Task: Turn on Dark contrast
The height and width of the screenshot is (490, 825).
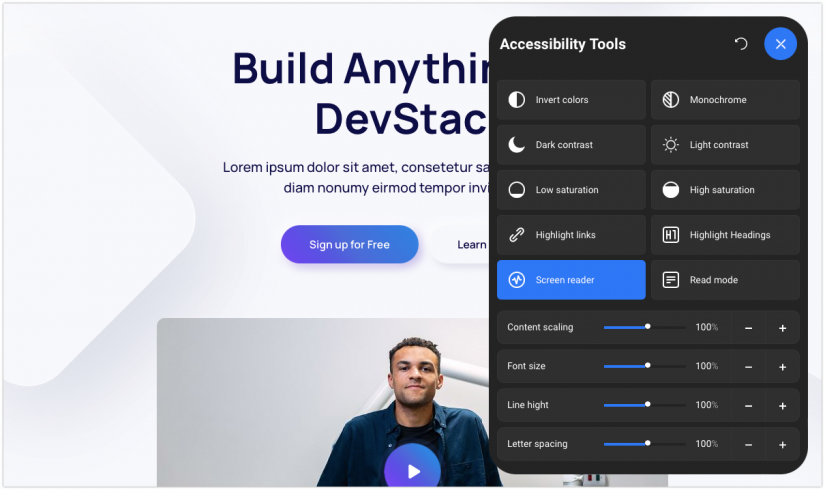Action: click(x=571, y=145)
